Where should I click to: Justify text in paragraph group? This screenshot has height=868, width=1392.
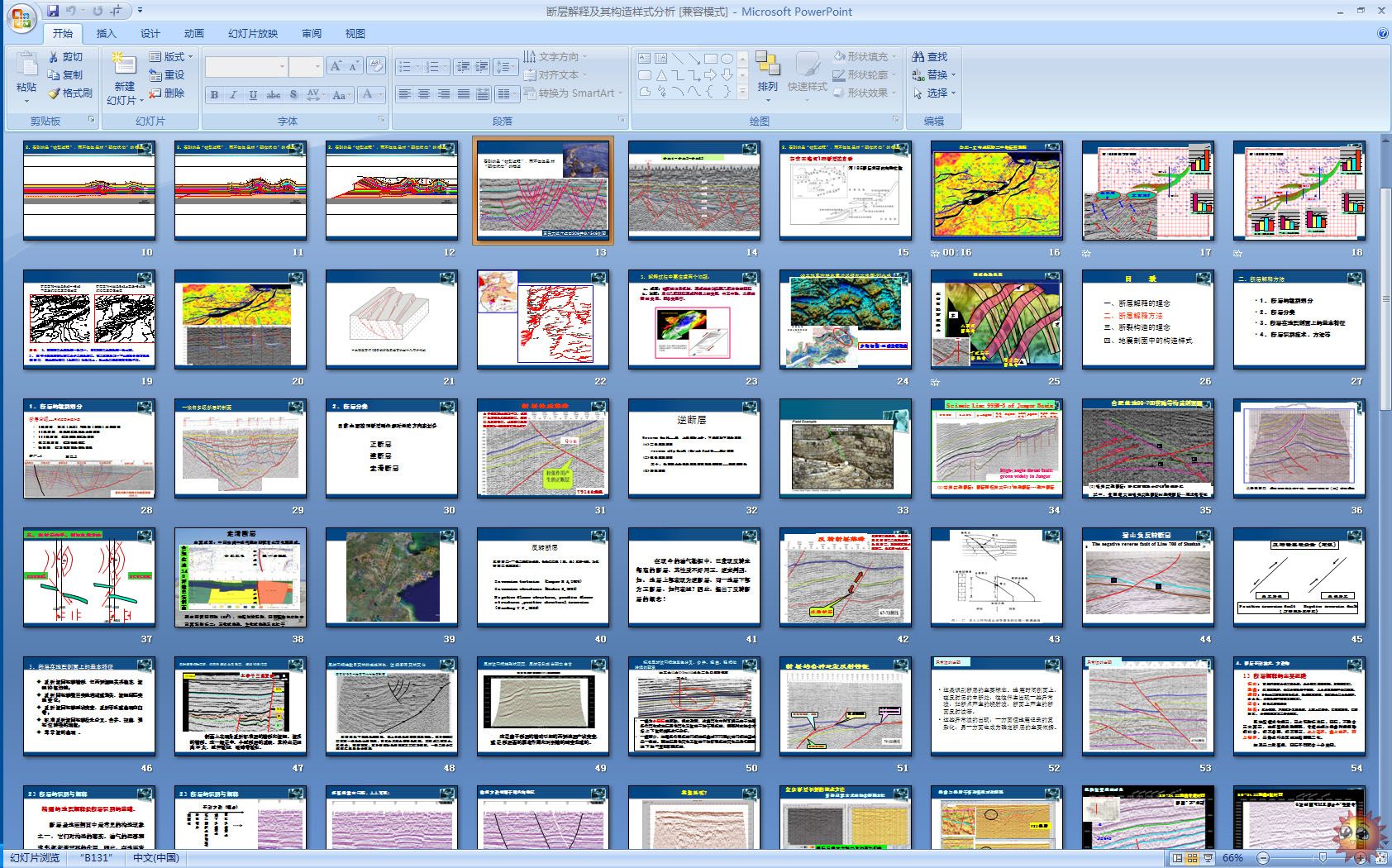464,94
